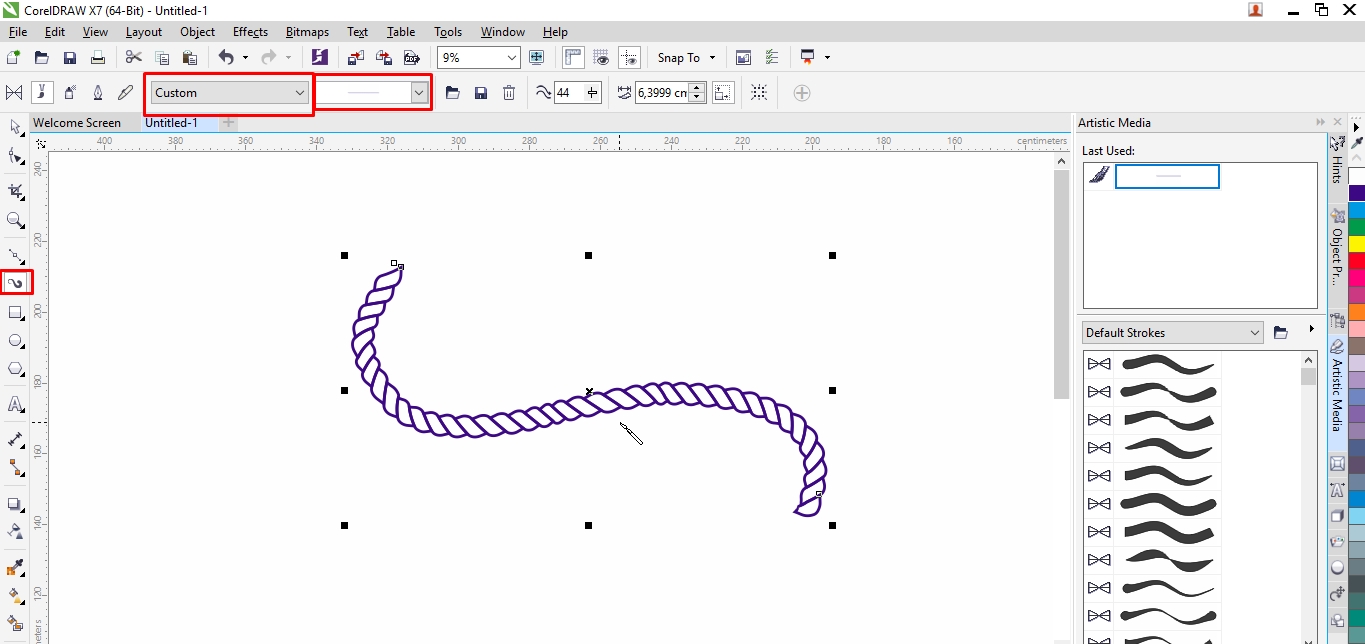
Task: Click the freehand smoothing value field
Action: (x=570, y=93)
